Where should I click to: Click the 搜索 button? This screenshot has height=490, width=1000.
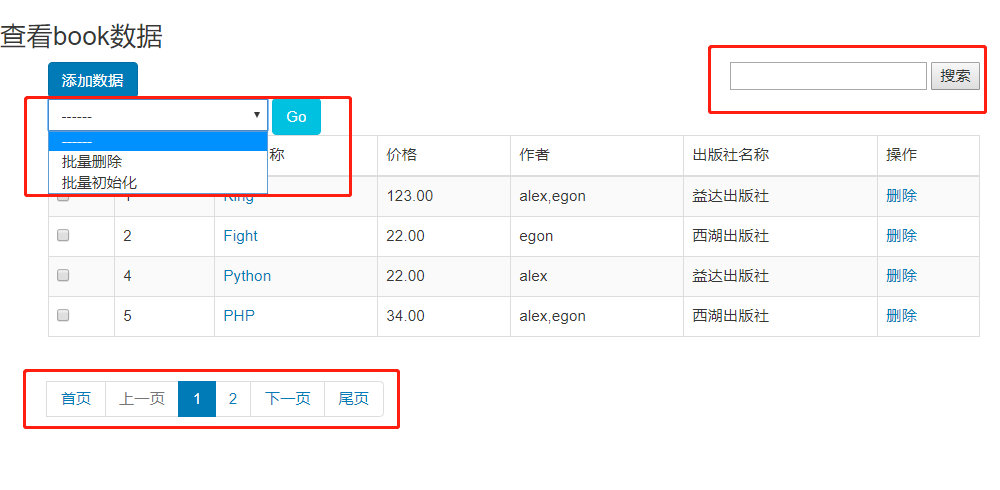(955, 76)
